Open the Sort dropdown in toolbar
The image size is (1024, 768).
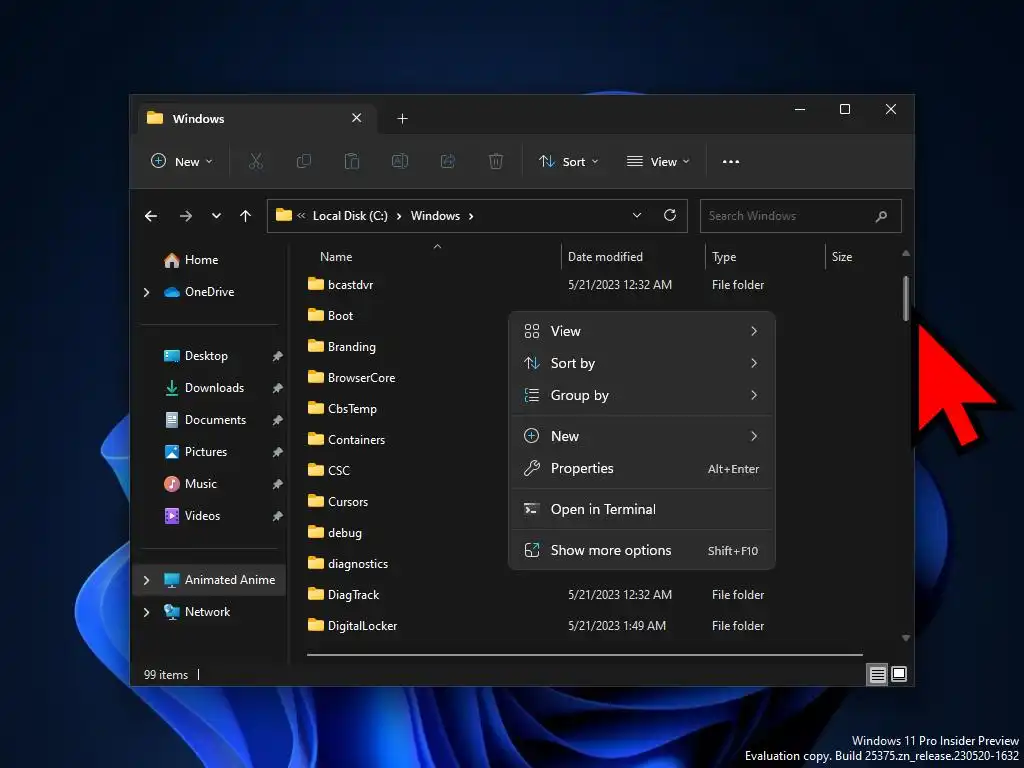click(x=568, y=161)
